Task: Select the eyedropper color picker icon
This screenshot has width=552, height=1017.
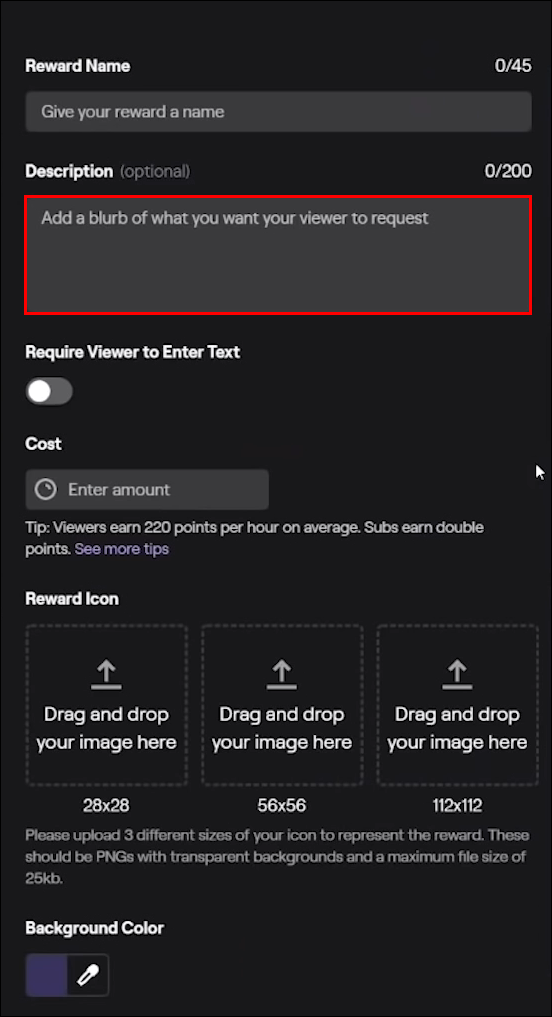Action: 88,975
